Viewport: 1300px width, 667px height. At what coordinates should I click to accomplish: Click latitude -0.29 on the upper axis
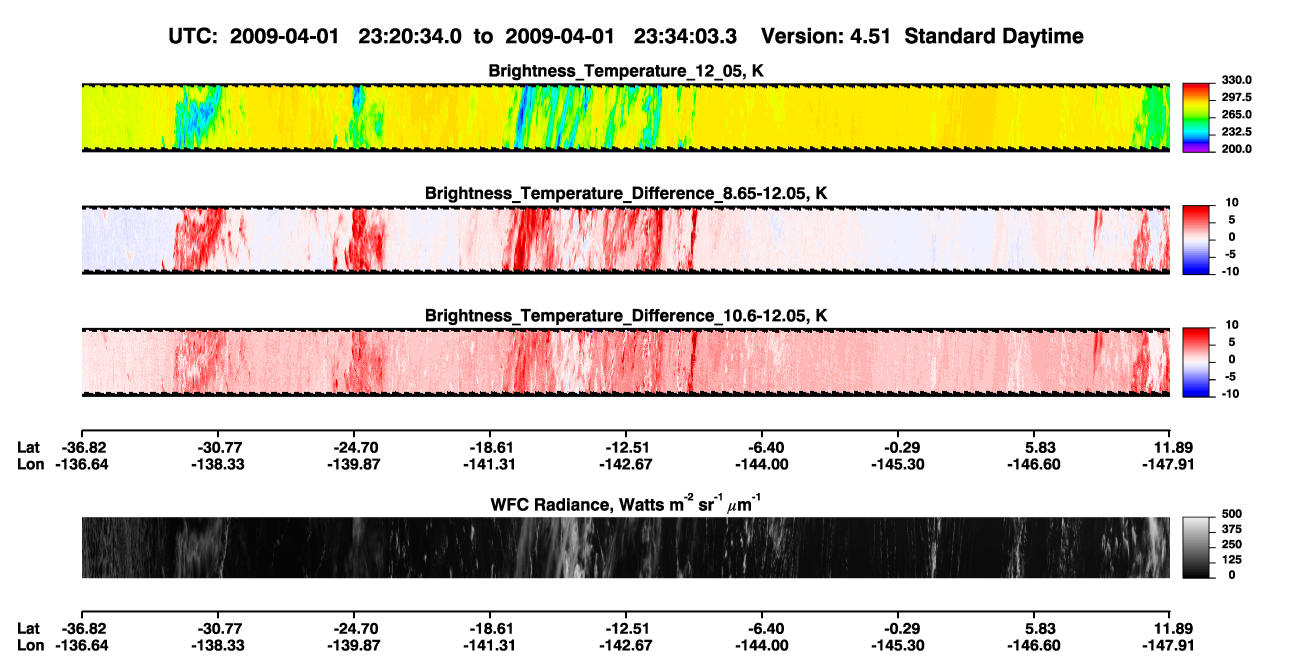(x=898, y=447)
